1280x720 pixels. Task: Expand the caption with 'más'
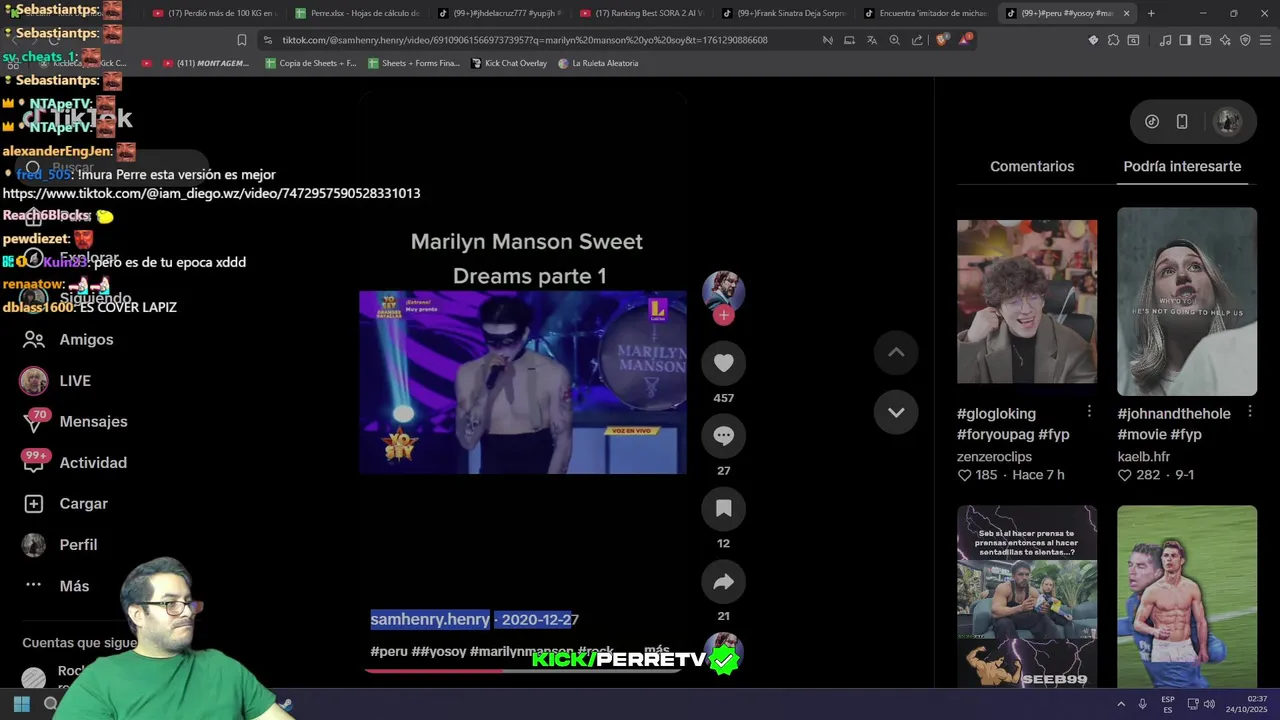coord(657,650)
